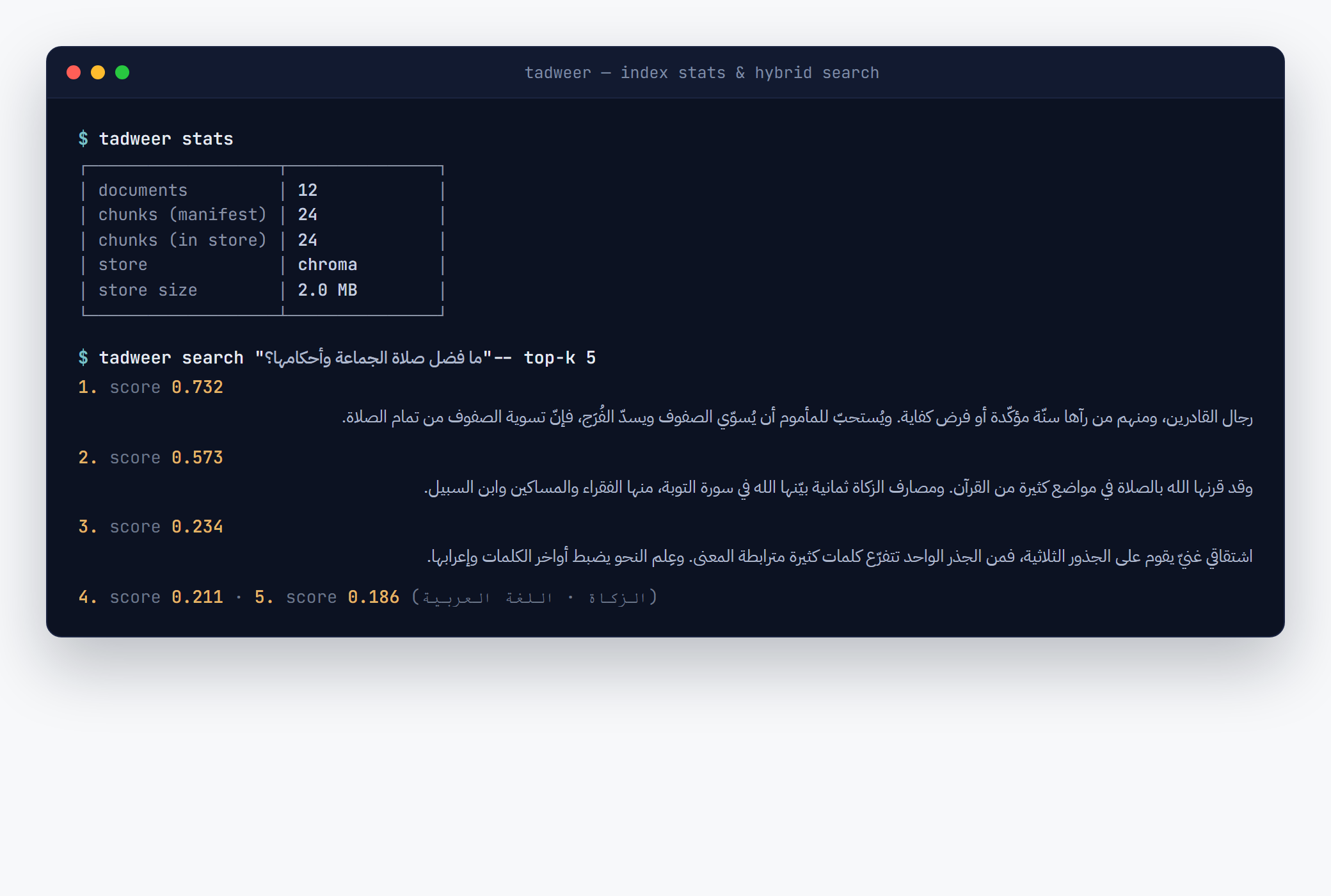Click the parenthesized Arabic tags after score 0.186
Viewport: 1331px width, 896px height.
pyautogui.click(x=534, y=597)
